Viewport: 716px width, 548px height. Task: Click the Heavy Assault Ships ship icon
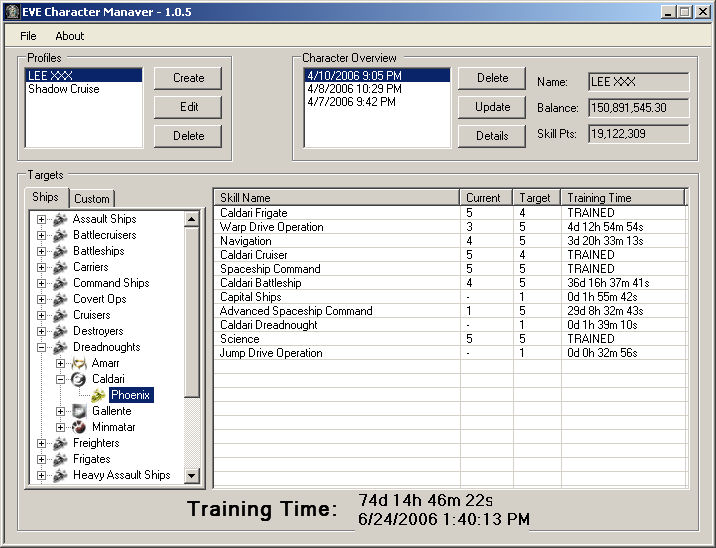60,475
